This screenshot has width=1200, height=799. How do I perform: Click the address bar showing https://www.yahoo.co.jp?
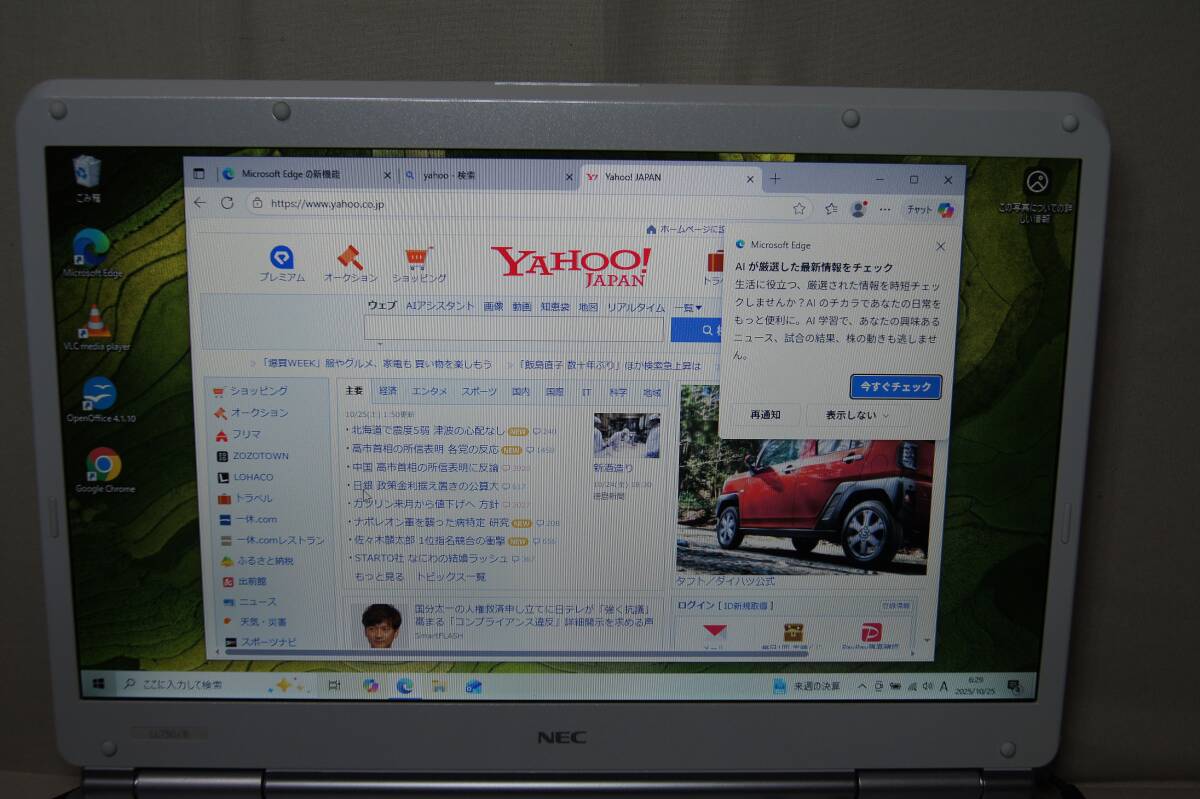click(528, 206)
